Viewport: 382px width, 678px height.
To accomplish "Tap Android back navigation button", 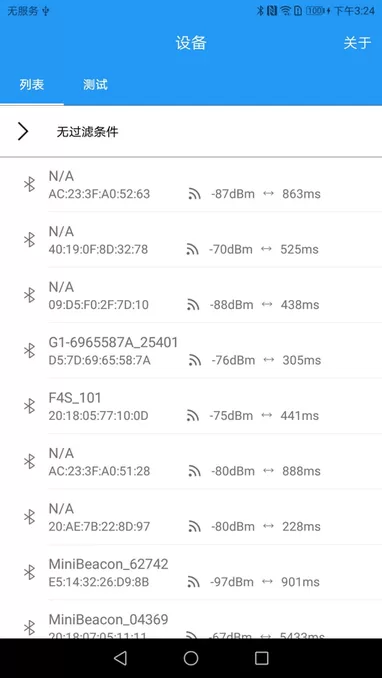I will point(120,658).
